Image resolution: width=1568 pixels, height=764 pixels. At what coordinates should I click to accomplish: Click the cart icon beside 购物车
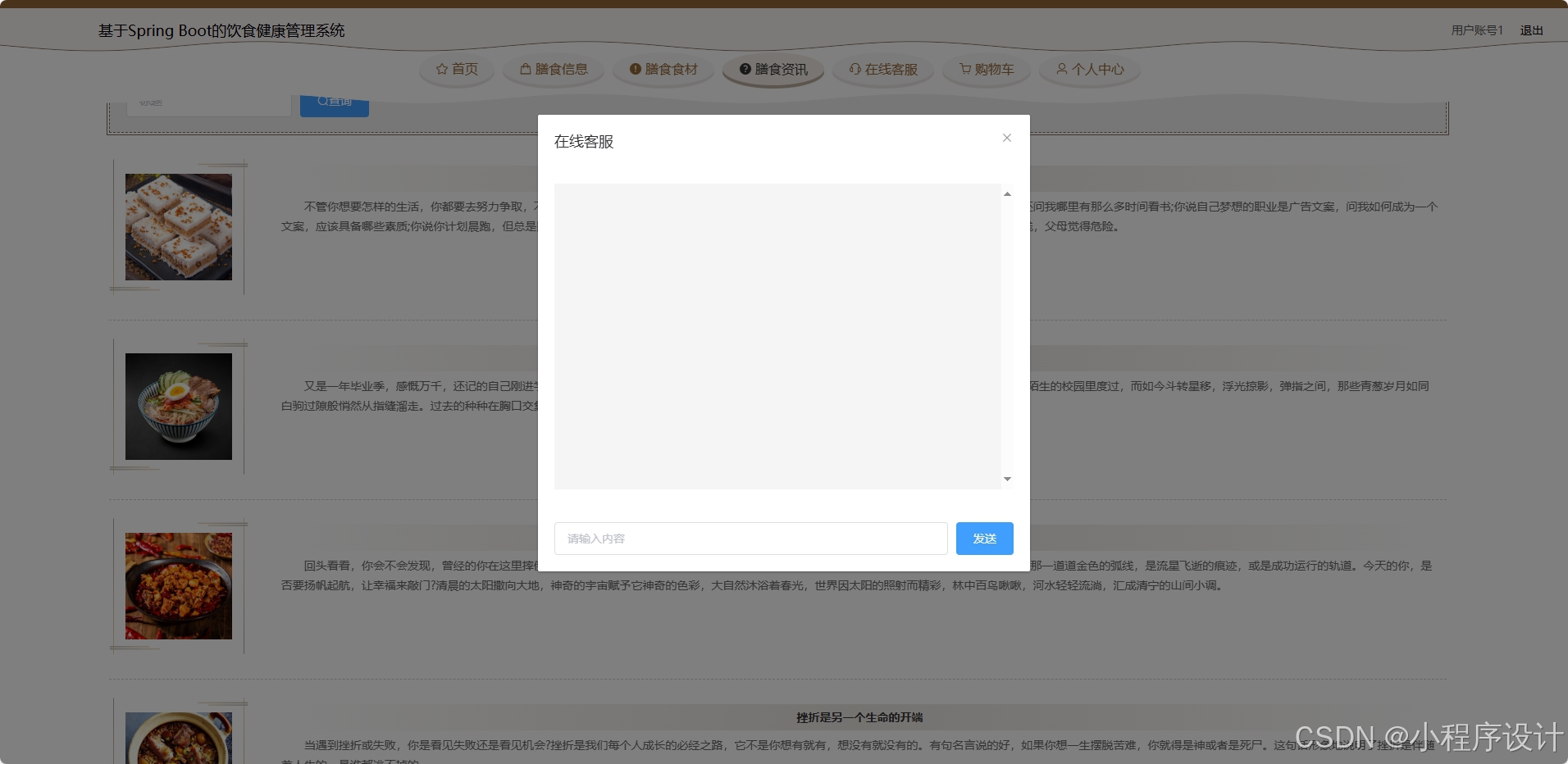[x=965, y=70]
